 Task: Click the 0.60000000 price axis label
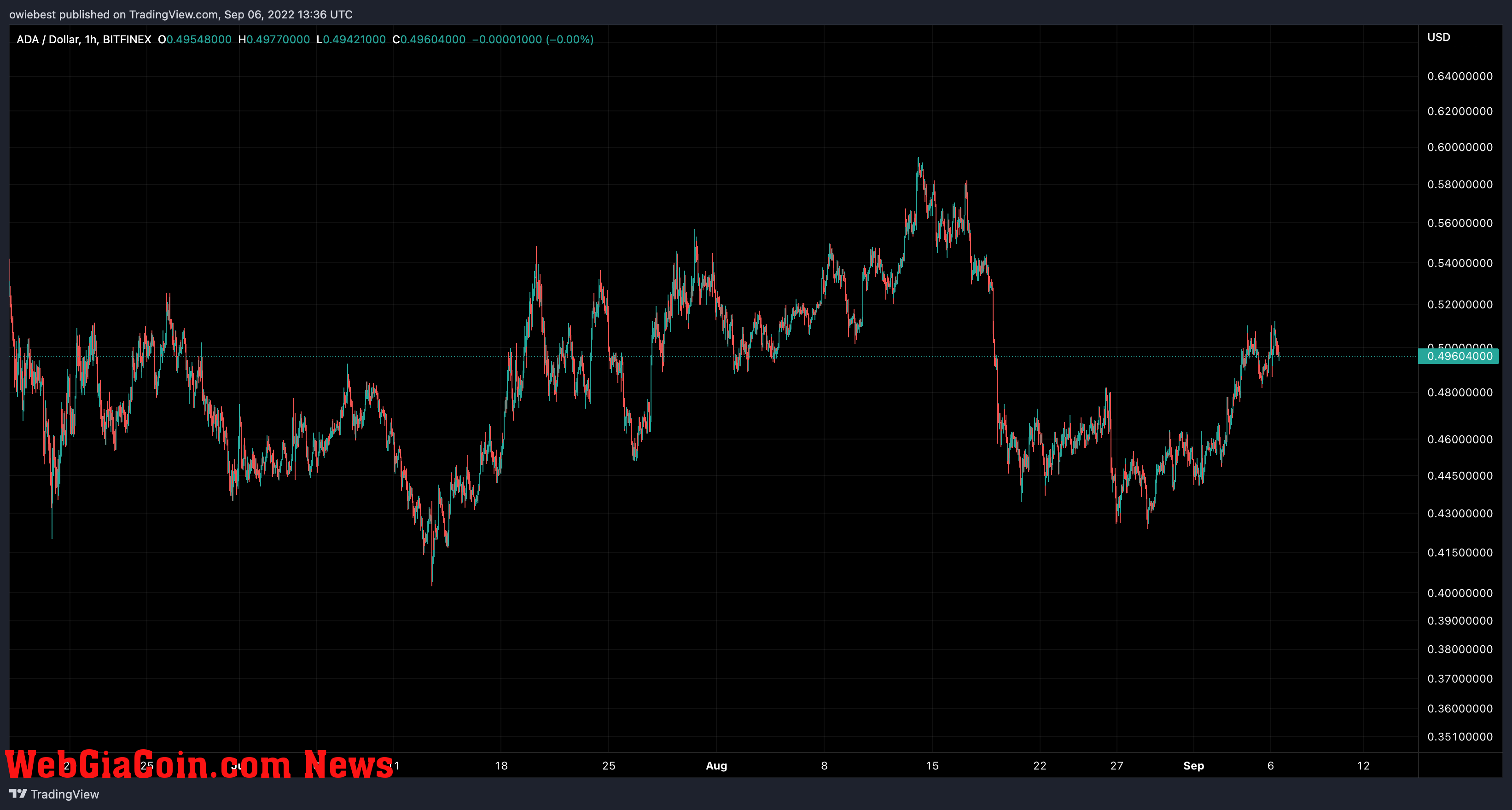1460,147
